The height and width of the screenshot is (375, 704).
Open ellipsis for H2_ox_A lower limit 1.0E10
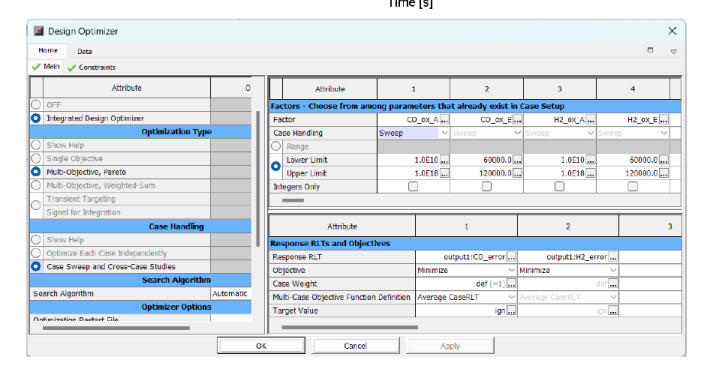(590, 160)
